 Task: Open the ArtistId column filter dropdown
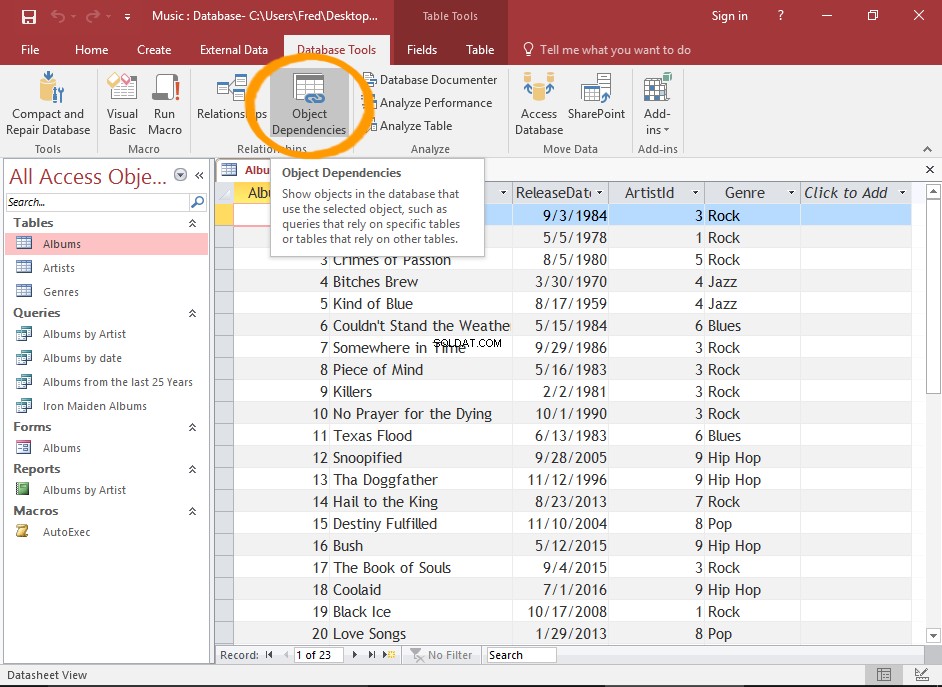[695, 193]
